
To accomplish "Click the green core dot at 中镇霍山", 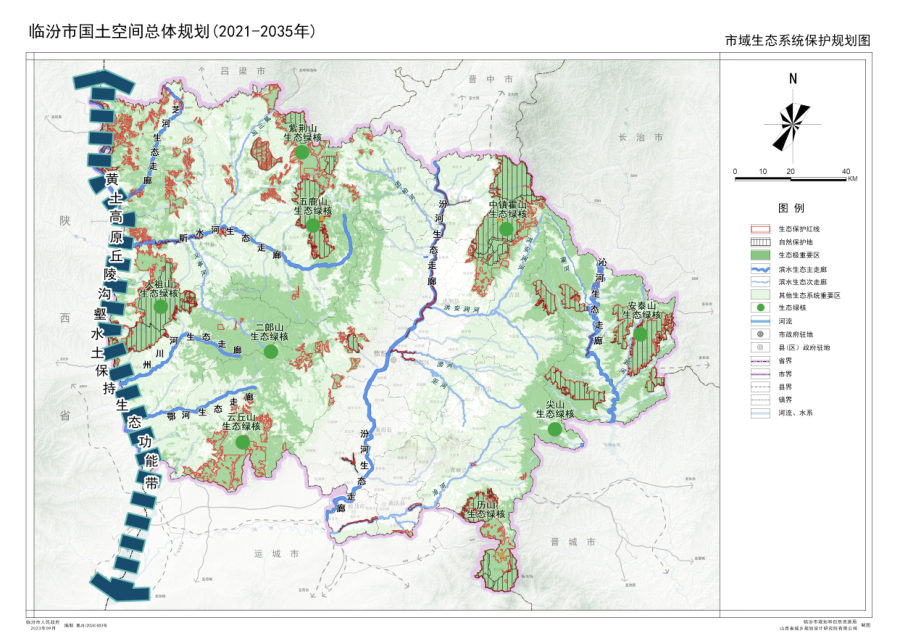I will pos(506,229).
